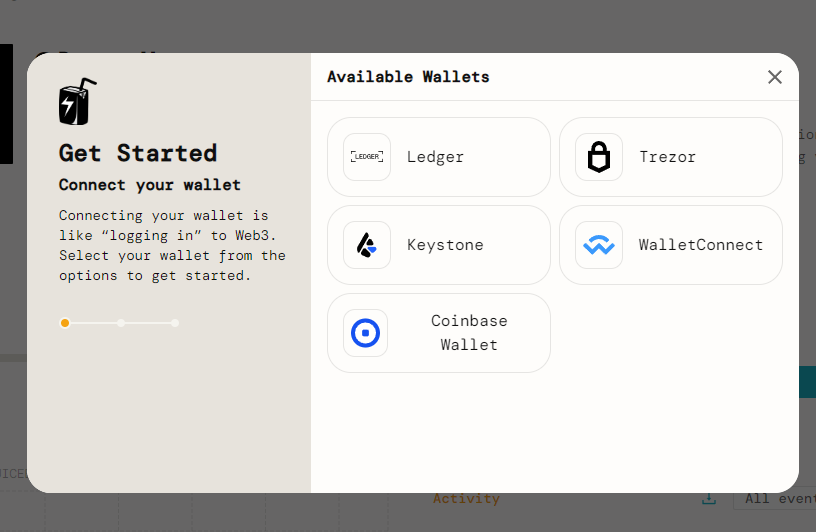Click the Keystone logo icon
The height and width of the screenshot is (532, 816).
(366, 245)
